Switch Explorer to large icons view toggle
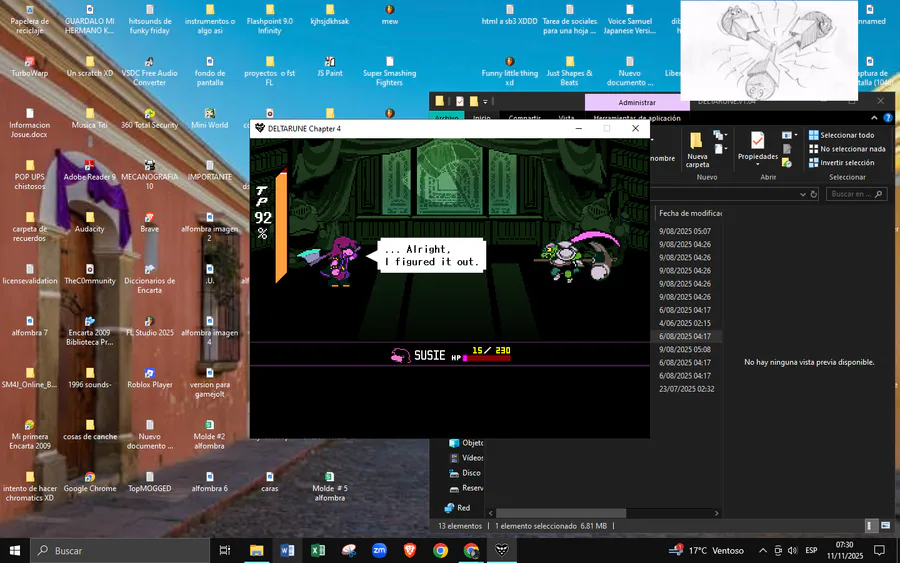This screenshot has height=563, width=900. coord(885,526)
